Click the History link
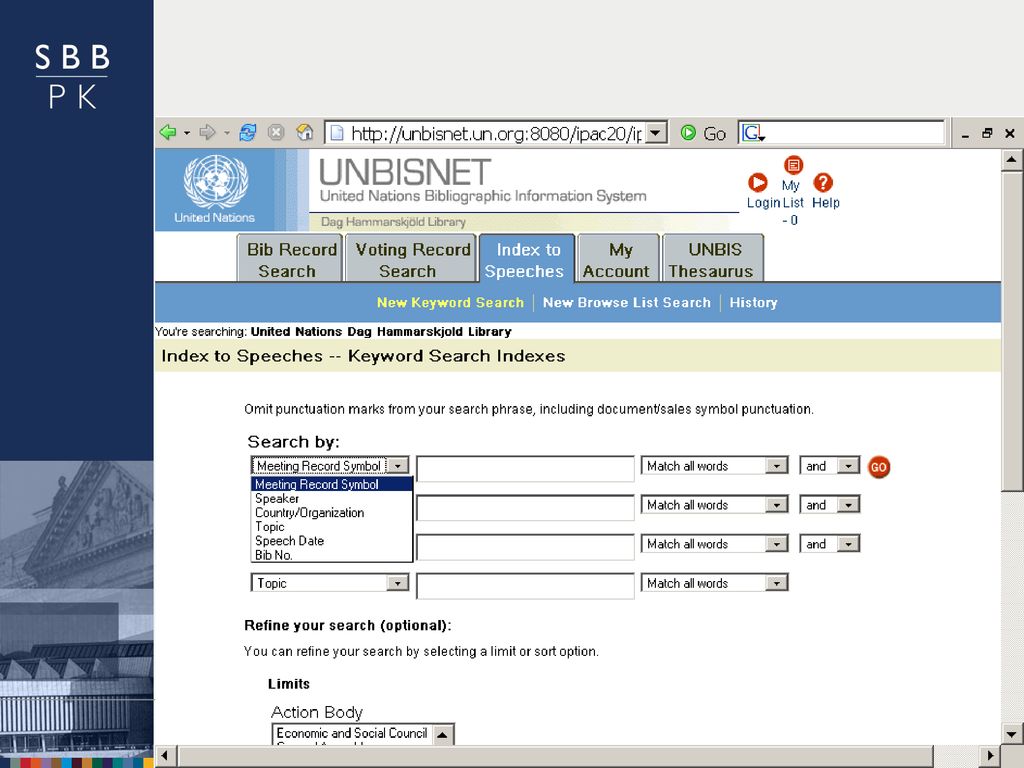The height and width of the screenshot is (768, 1024). tap(753, 302)
